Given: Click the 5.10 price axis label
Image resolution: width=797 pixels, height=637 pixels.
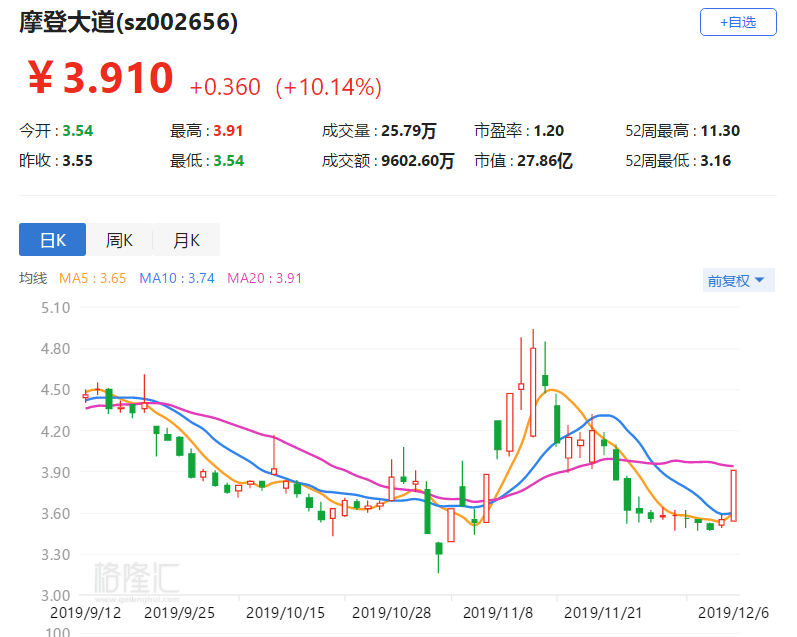Looking at the screenshot, I should coord(55,308).
